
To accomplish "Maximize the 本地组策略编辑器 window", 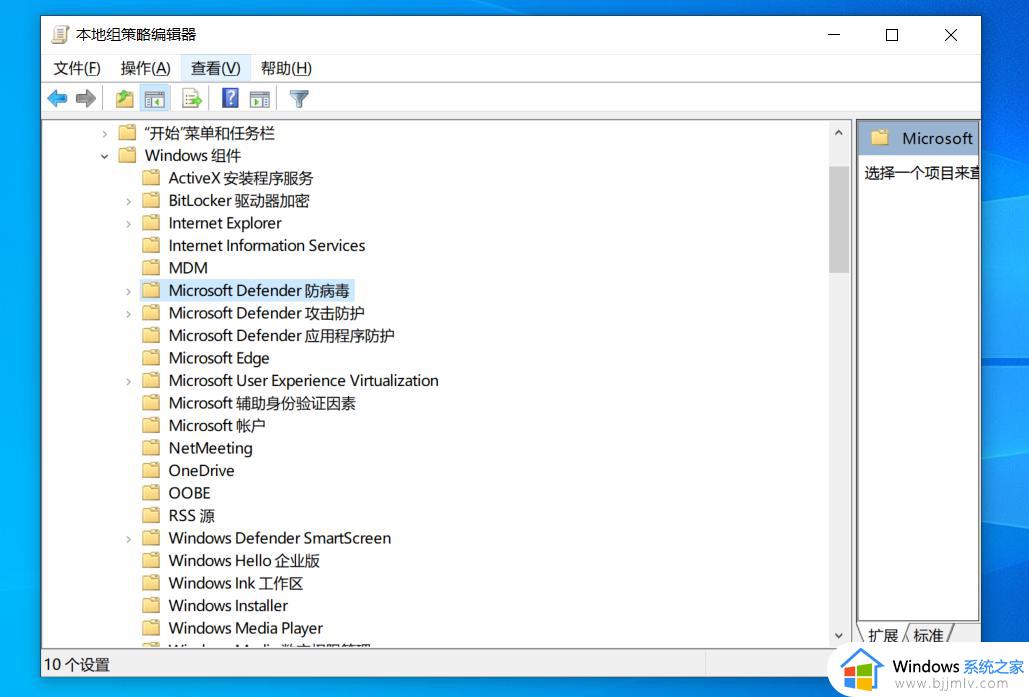I will click(892, 35).
